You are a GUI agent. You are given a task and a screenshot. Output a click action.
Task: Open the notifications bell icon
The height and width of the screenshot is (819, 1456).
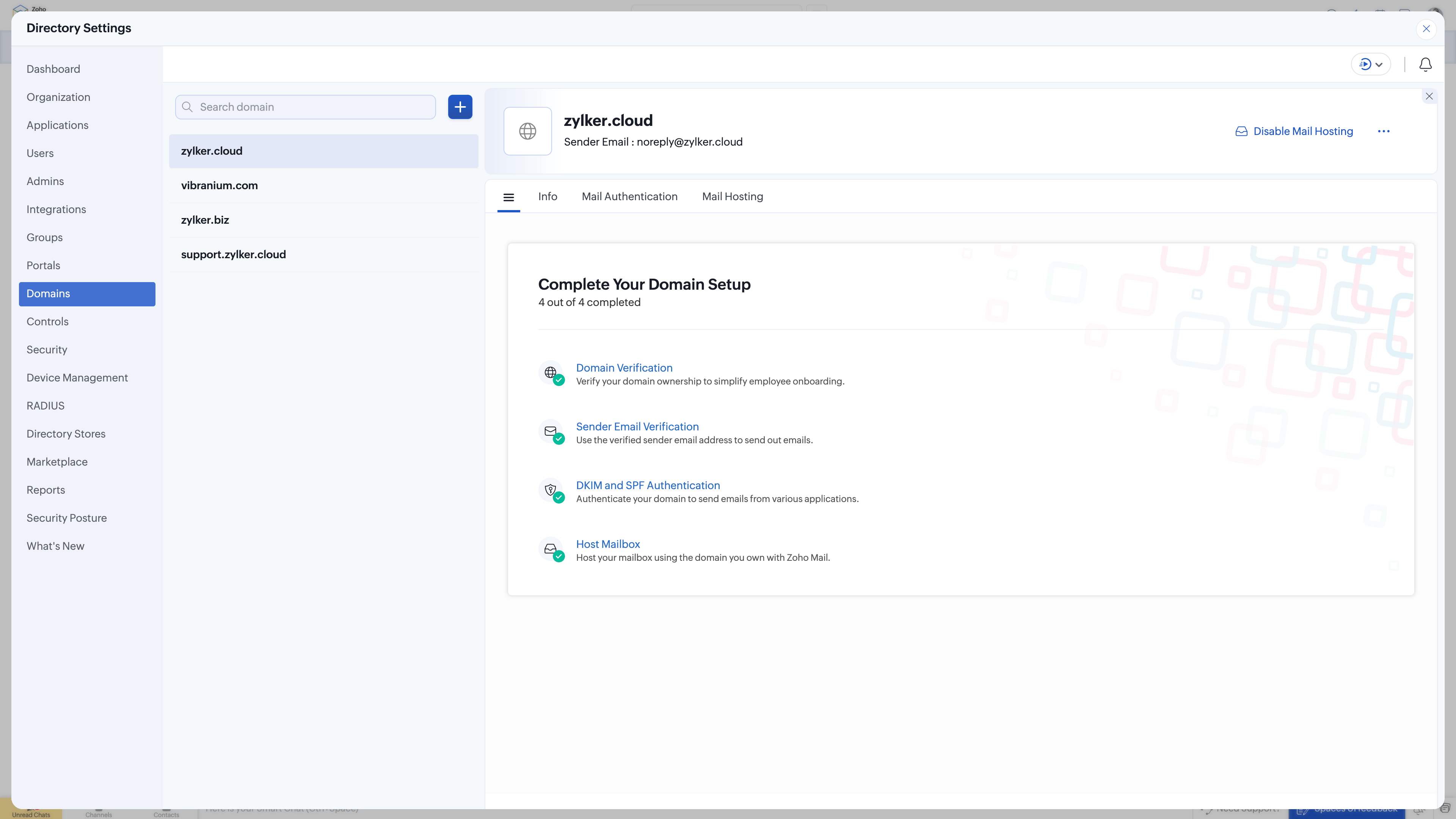tap(1425, 64)
